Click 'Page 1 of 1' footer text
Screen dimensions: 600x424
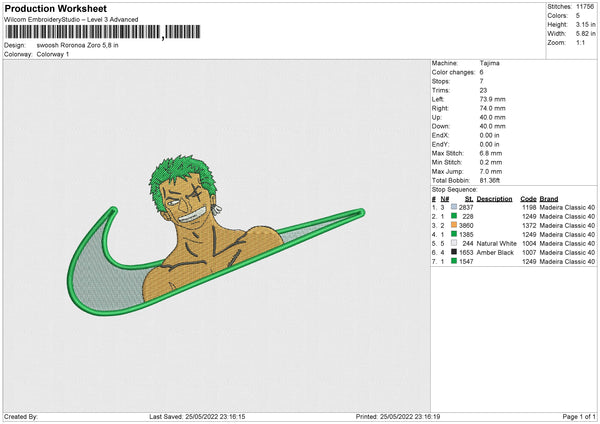coord(579,417)
